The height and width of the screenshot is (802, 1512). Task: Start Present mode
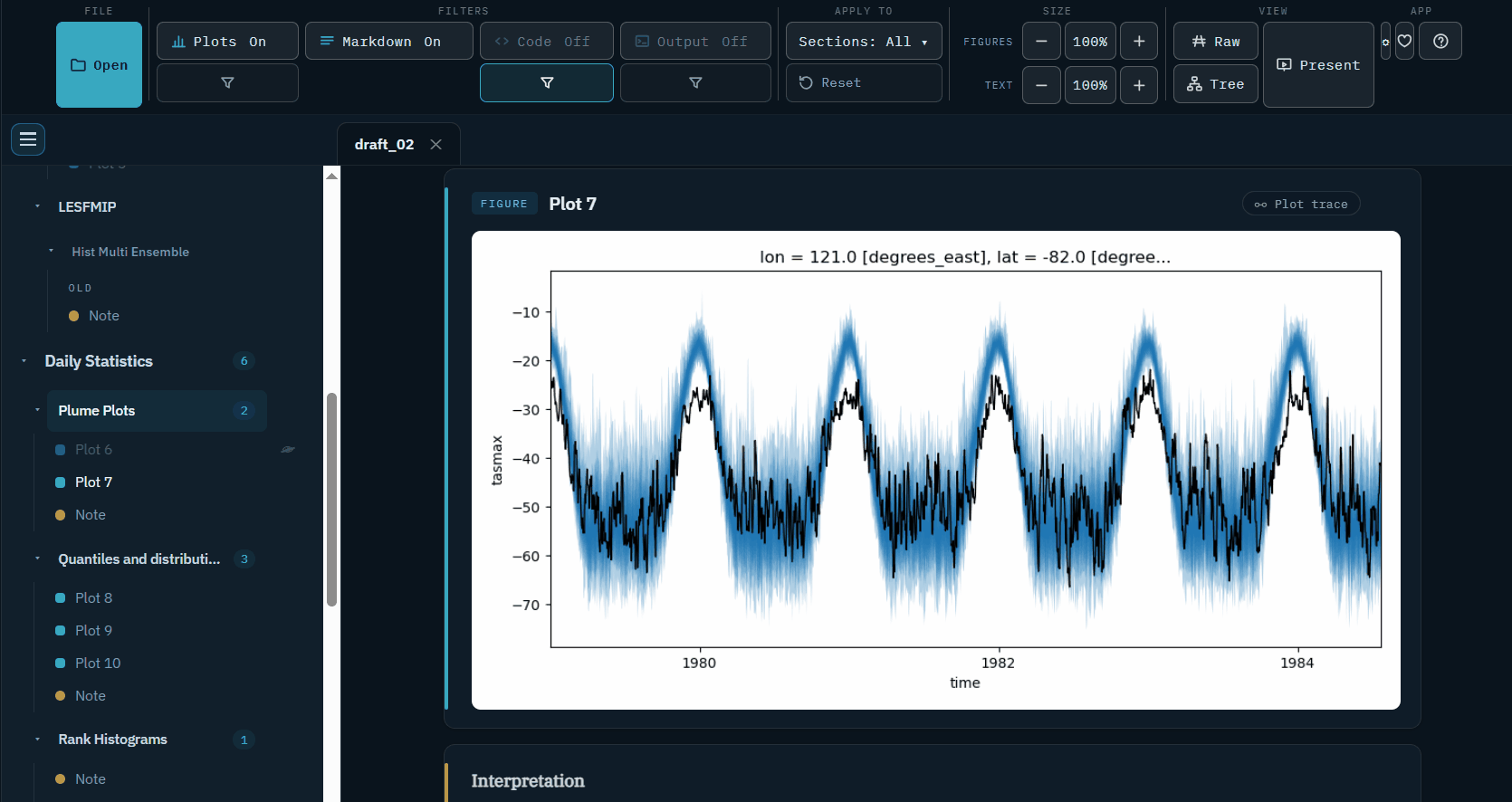1318,65
